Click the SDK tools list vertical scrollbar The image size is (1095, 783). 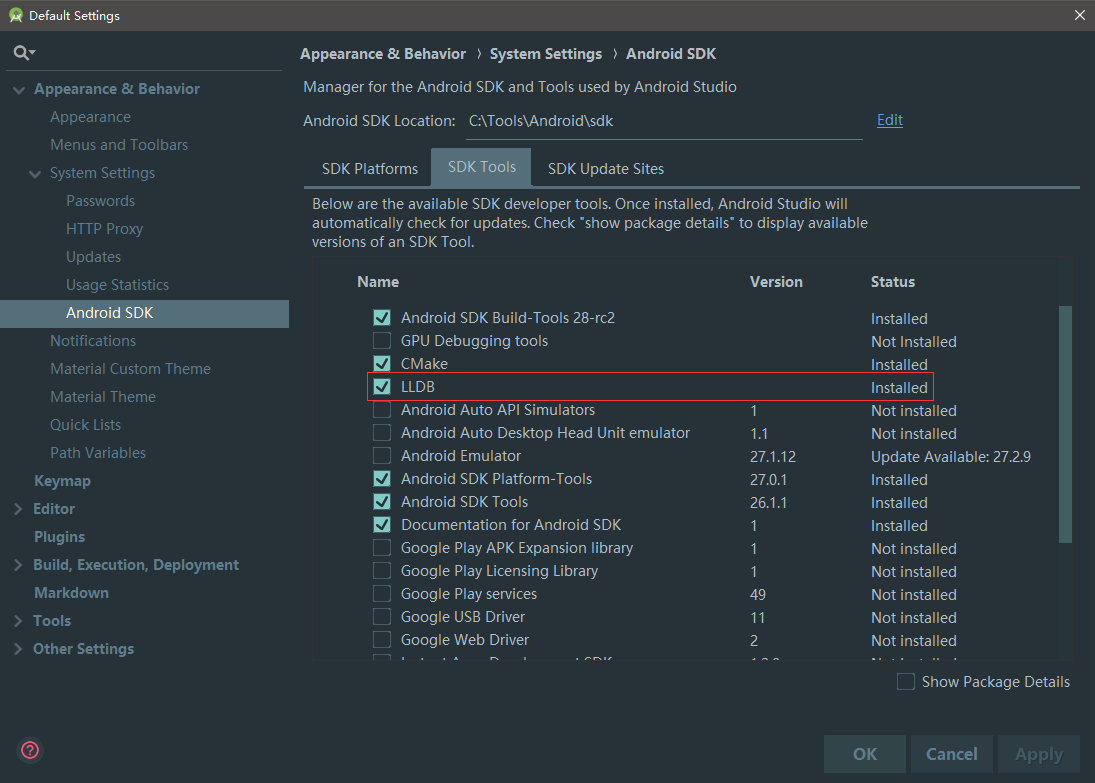point(1065,424)
